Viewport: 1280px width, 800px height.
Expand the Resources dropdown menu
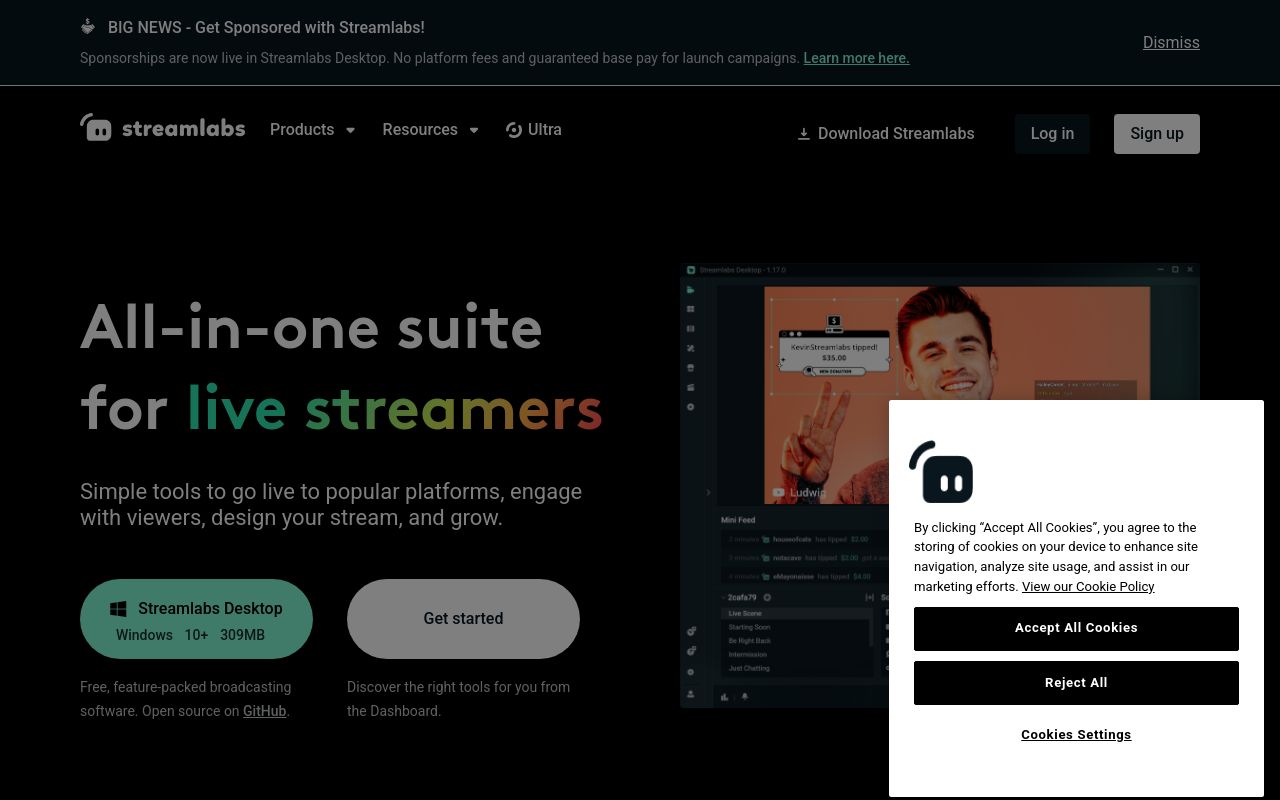pyautogui.click(x=431, y=129)
